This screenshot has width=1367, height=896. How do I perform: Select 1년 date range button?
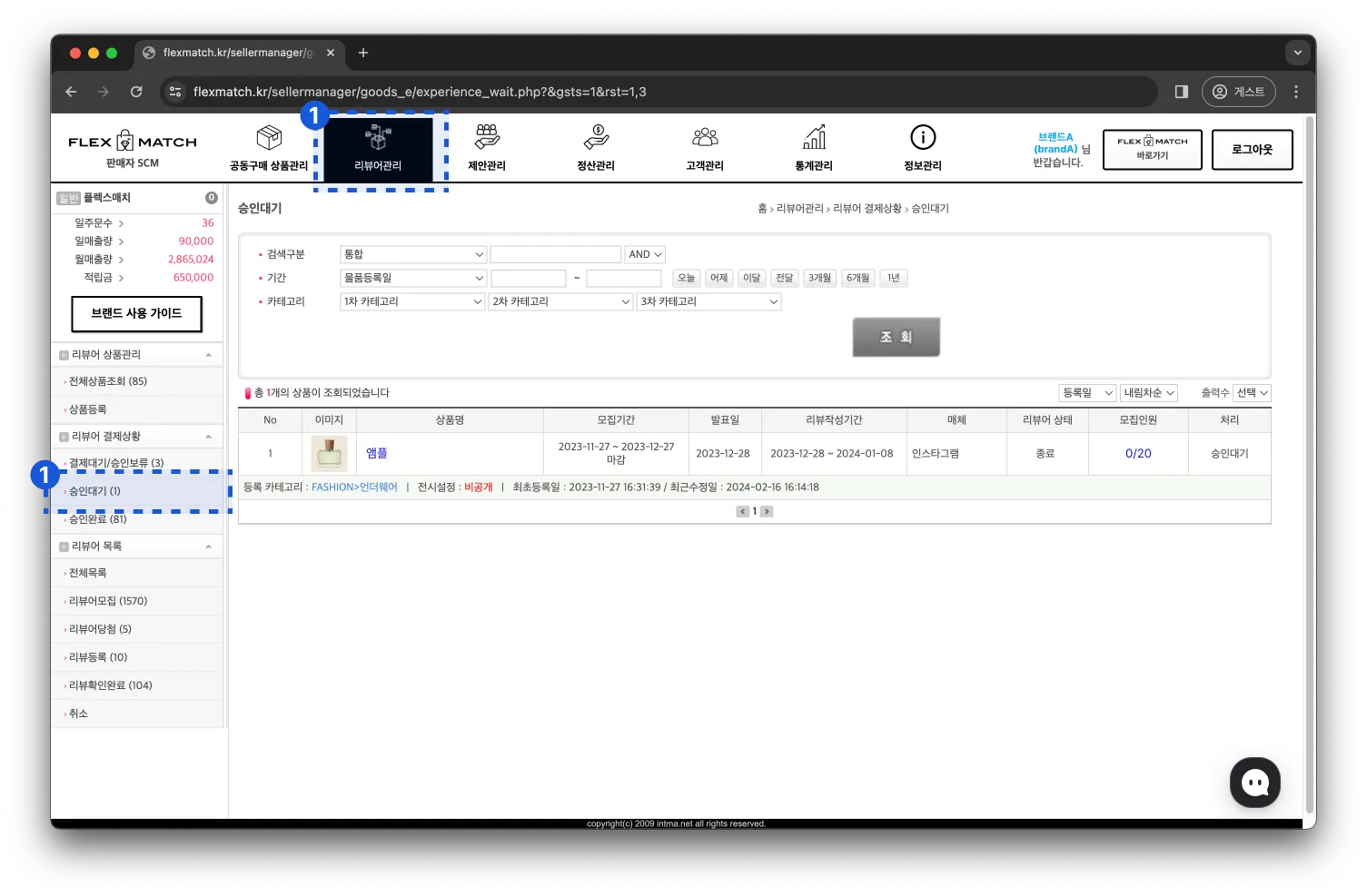point(894,278)
